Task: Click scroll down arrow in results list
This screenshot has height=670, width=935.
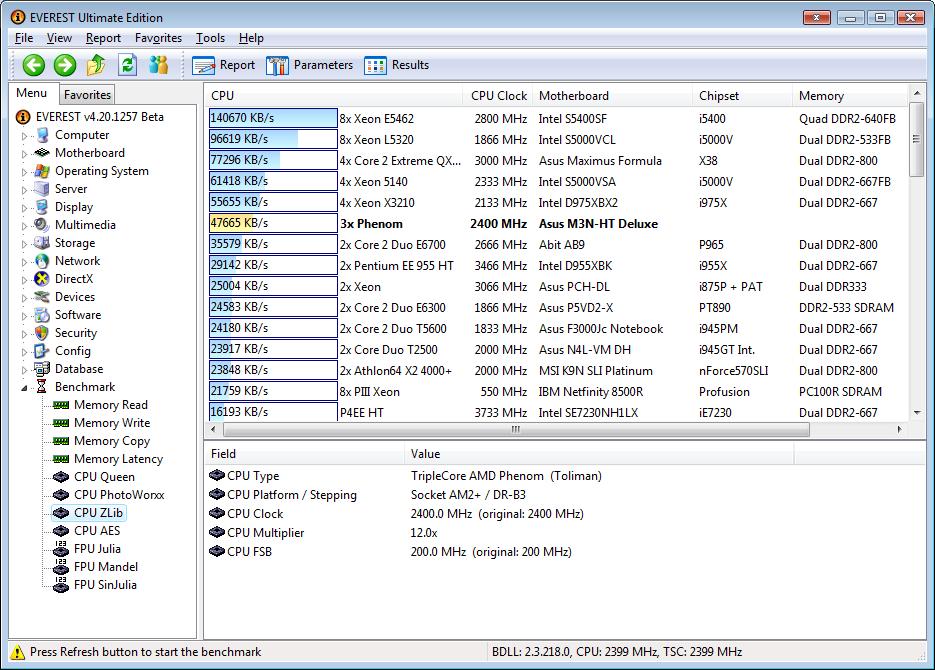Action: coord(917,412)
